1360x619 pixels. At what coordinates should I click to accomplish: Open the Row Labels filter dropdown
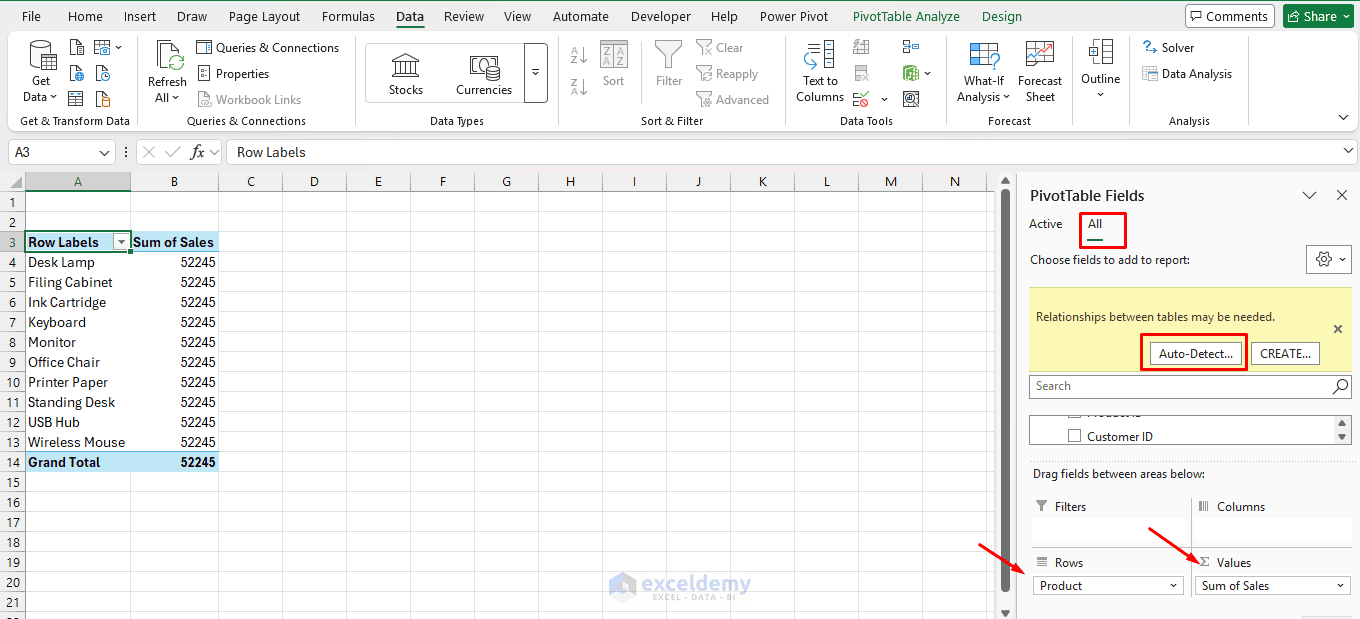122,242
